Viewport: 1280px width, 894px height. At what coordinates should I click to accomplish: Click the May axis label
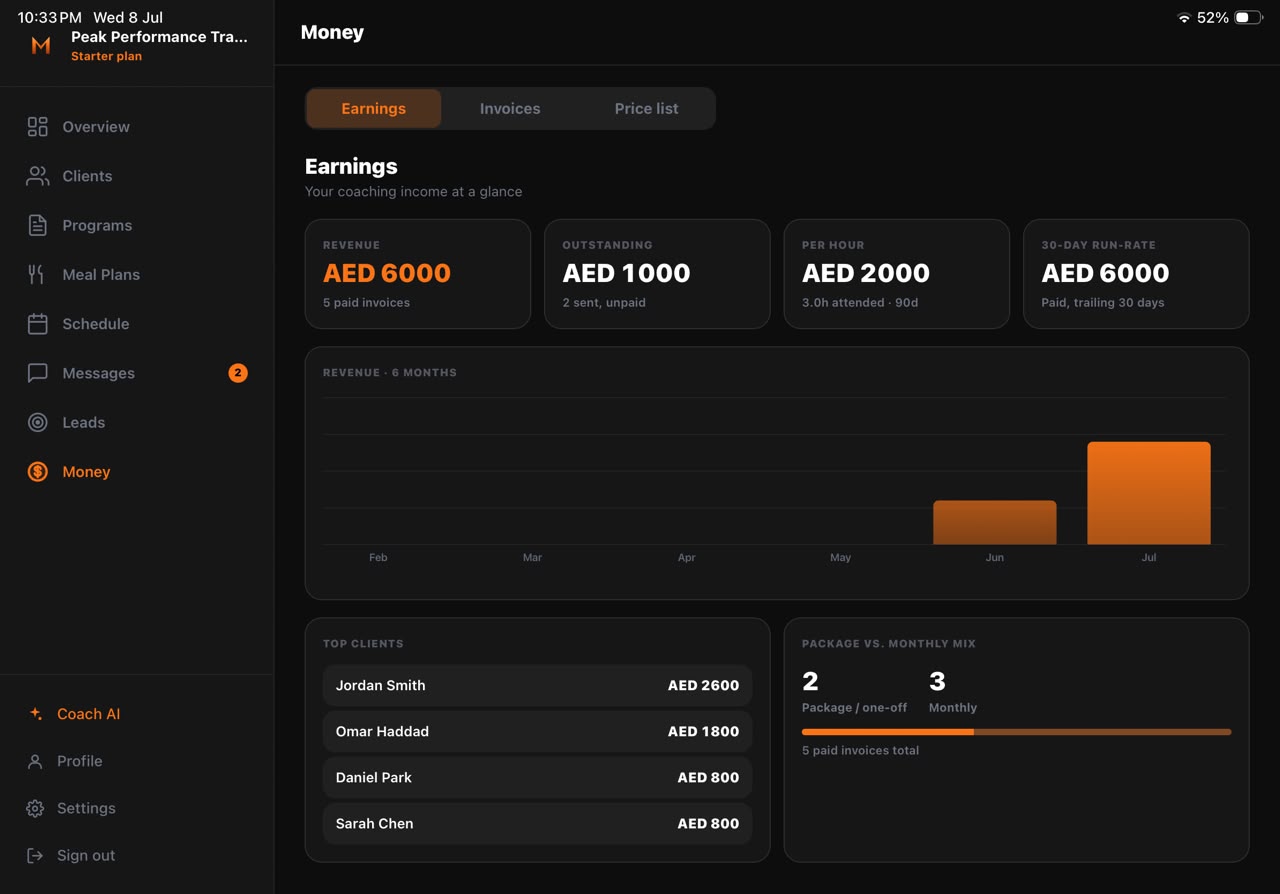pyautogui.click(x=840, y=558)
